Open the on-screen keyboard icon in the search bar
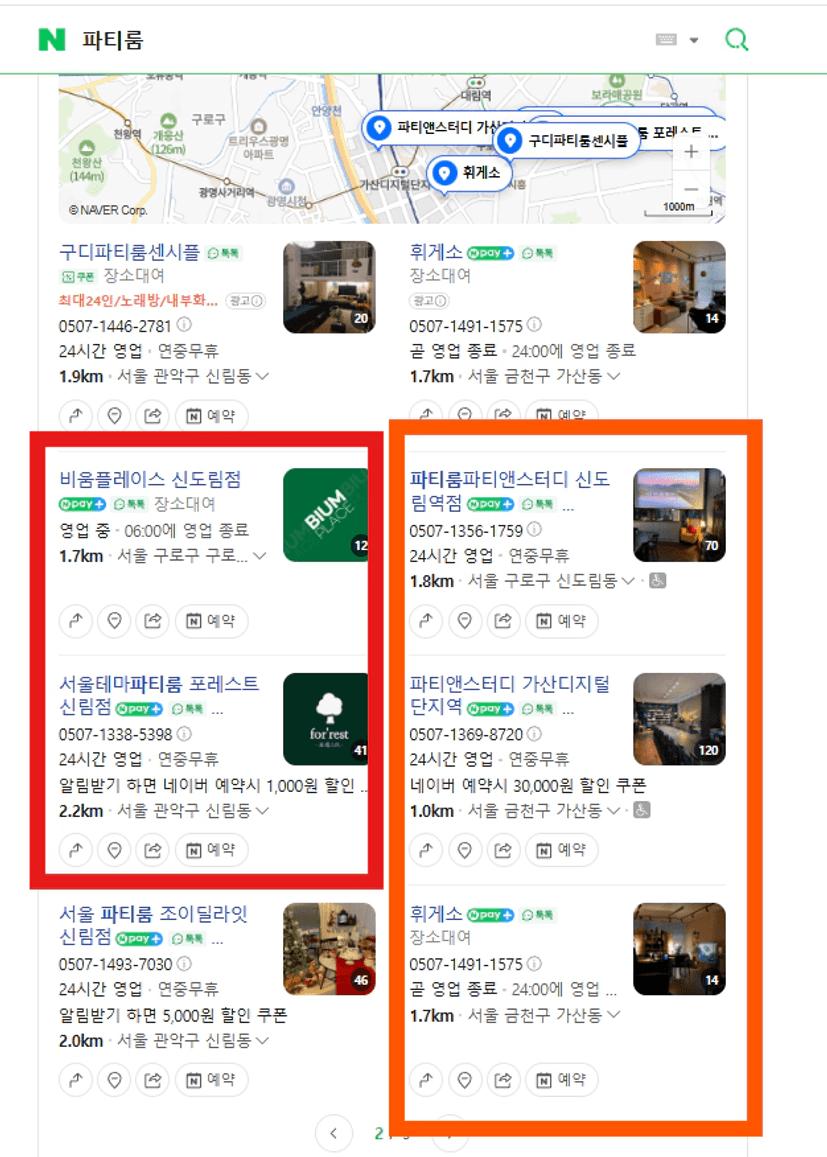 pyautogui.click(x=666, y=39)
